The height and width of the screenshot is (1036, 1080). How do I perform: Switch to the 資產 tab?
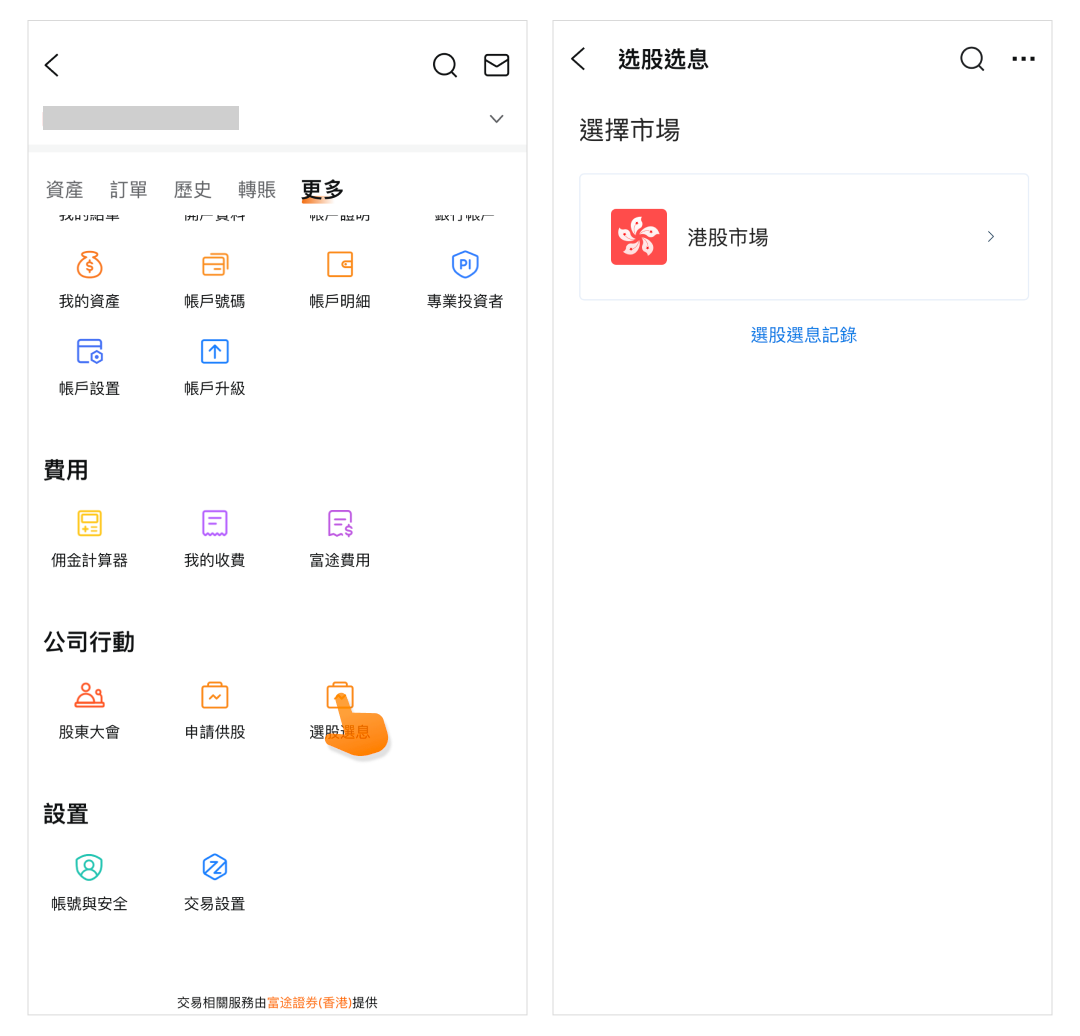[x=65, y=190]
